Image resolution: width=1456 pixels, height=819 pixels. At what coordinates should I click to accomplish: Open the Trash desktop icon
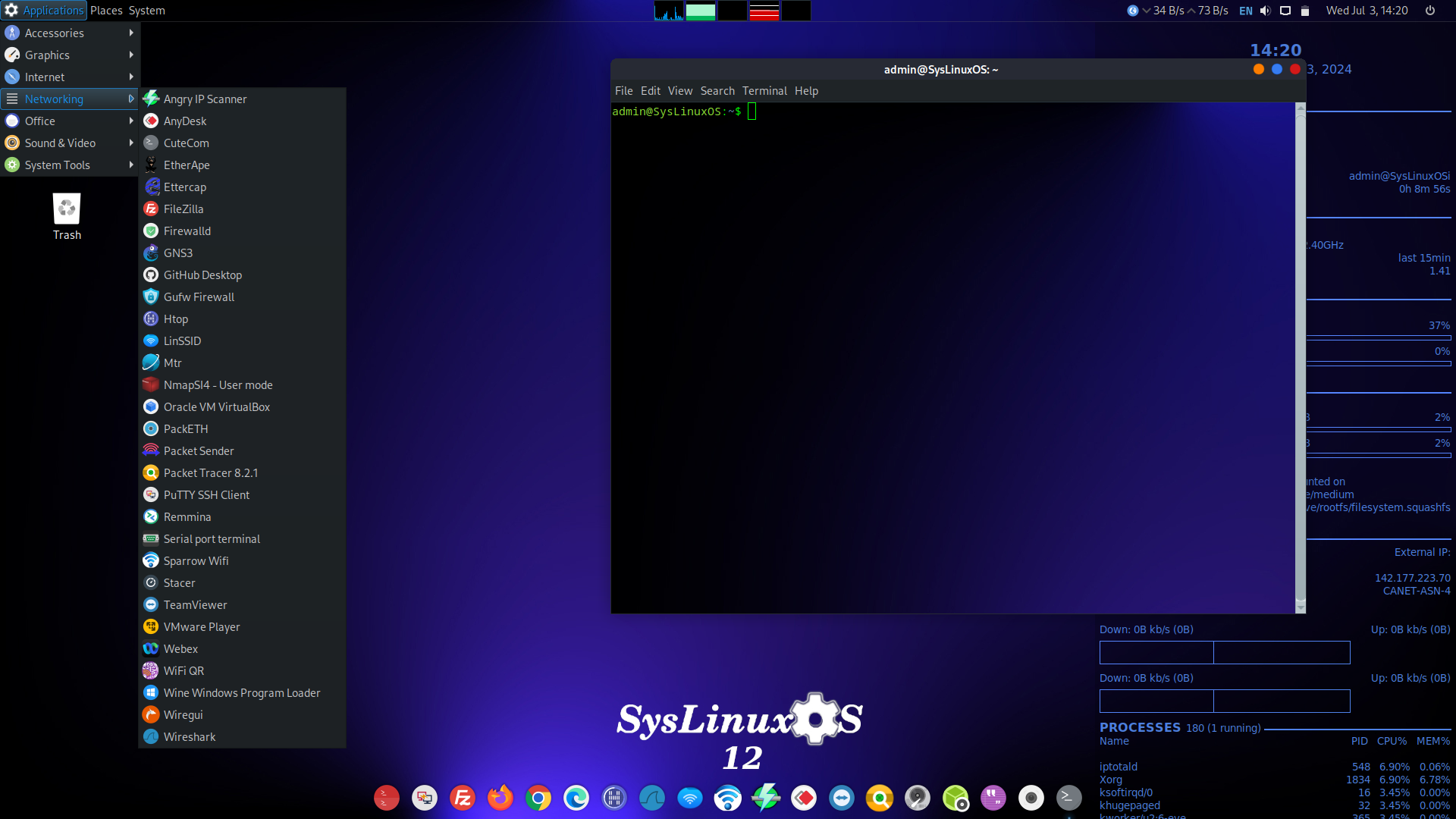(x=67, y=217)
